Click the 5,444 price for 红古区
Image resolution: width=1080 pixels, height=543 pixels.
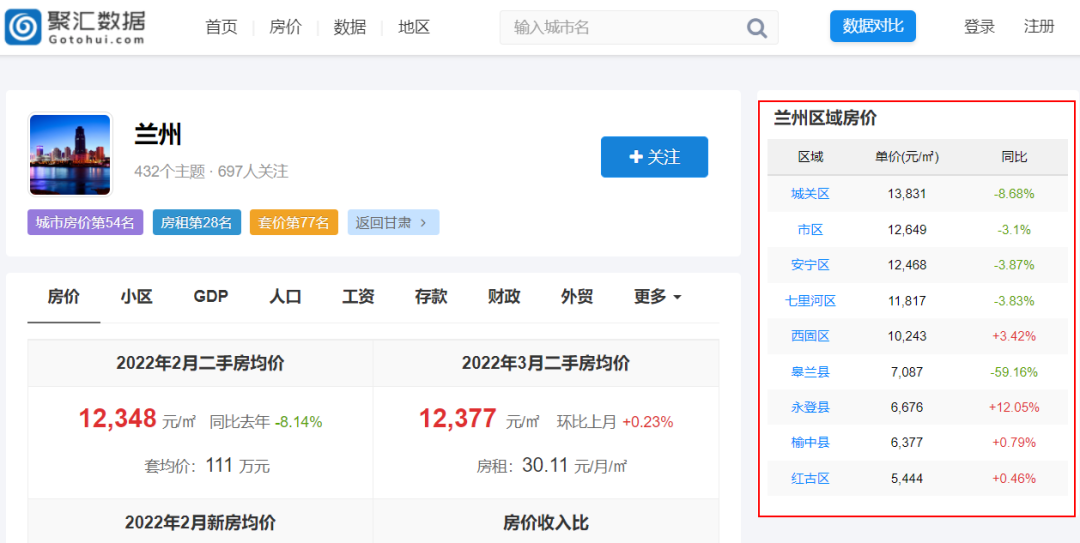click(x=907, y=478)
